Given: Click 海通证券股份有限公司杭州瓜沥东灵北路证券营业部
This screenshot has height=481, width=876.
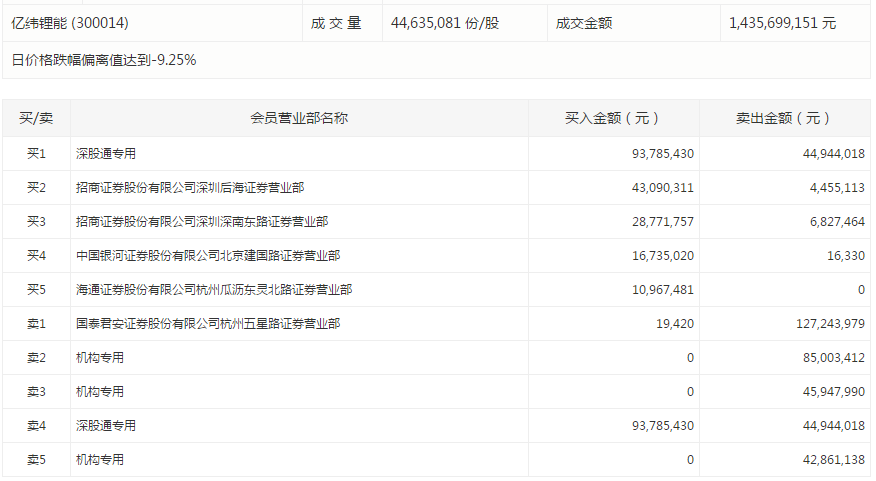Looking at the screenshot, I should pos(214,290).
